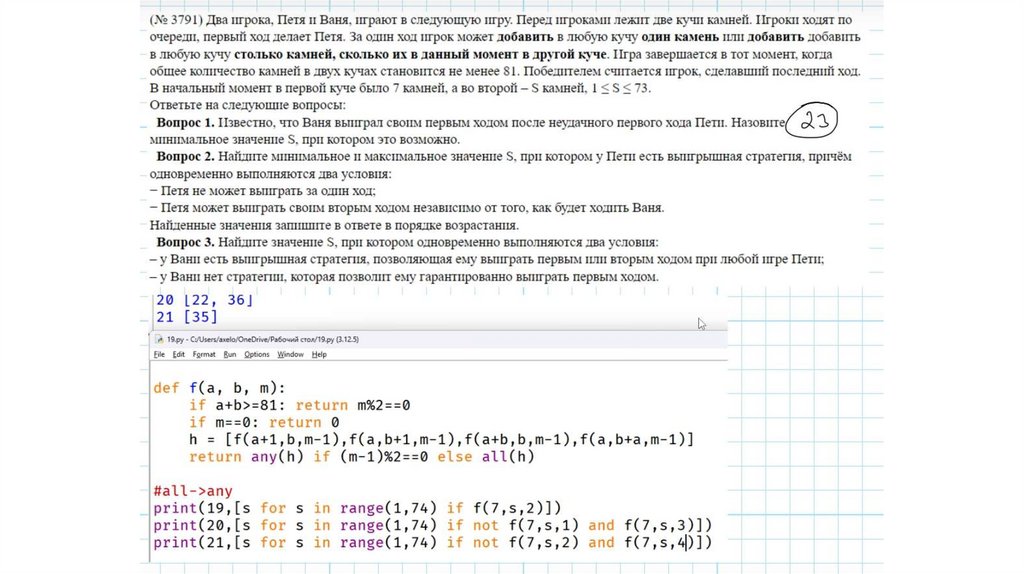Click the 'Вопрос 2.' heading
1024x574 pixels.
pos(185,156)
